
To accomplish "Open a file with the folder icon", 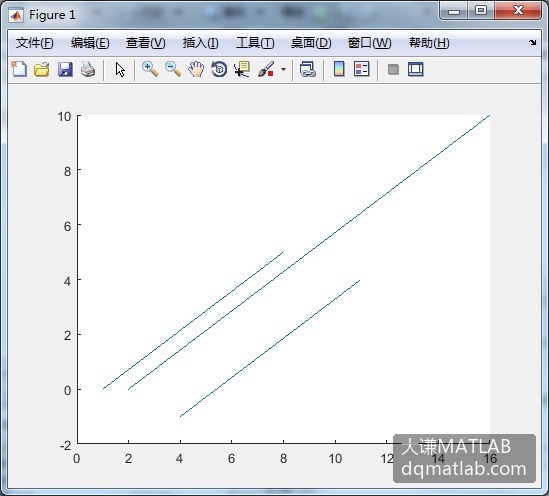I will point(42,69).
